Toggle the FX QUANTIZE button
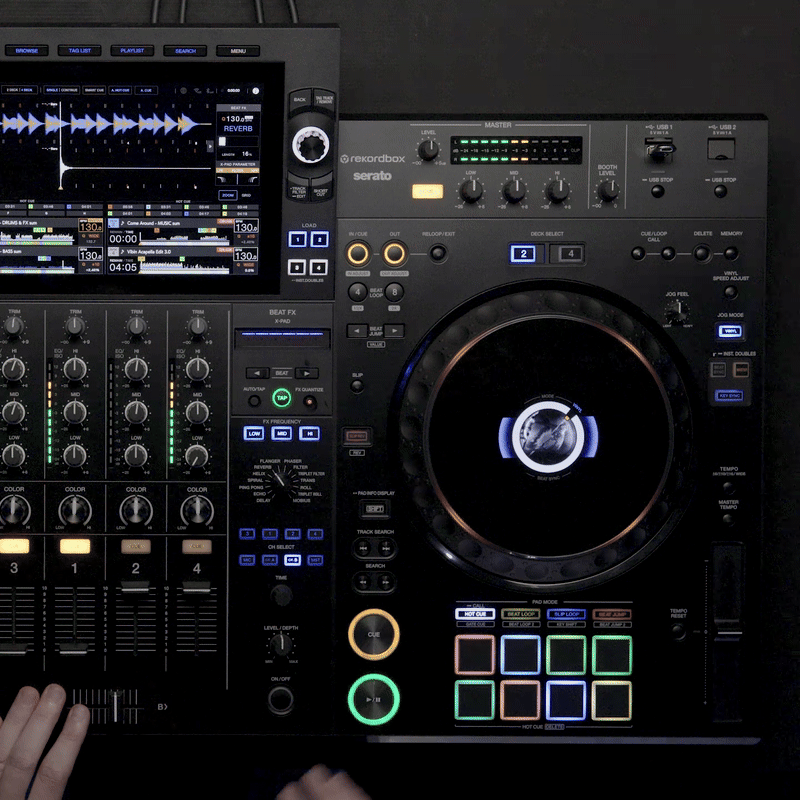The width and height of the screenshot is (800, 800). click(309, 402)
